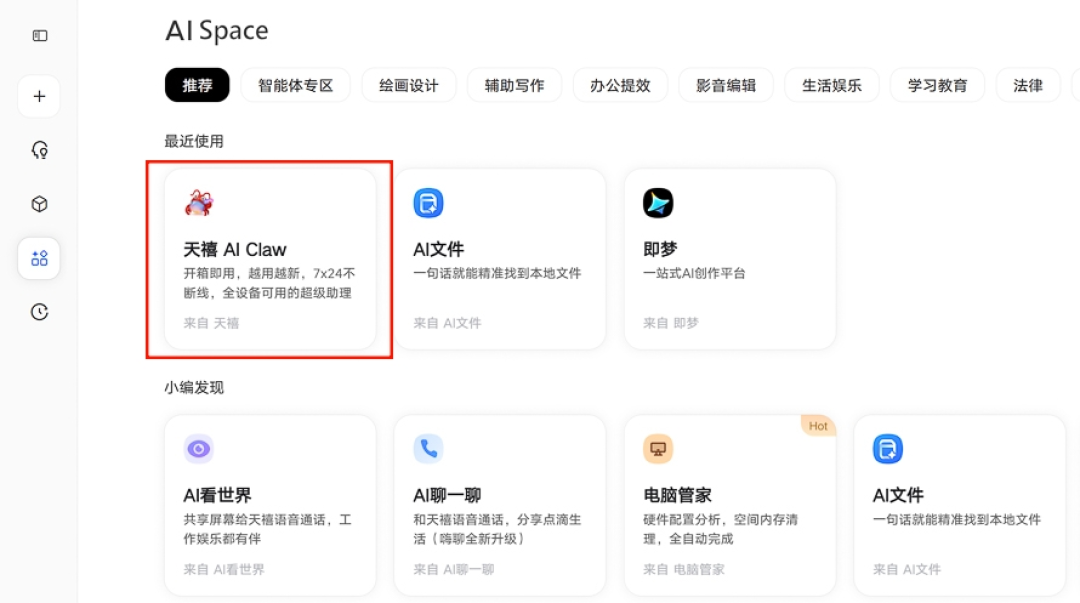Click the 和天禧语音通话 description text
The width and height of the screenshot is (1080, 603).
pyautogui.click(x=497, y=529)
